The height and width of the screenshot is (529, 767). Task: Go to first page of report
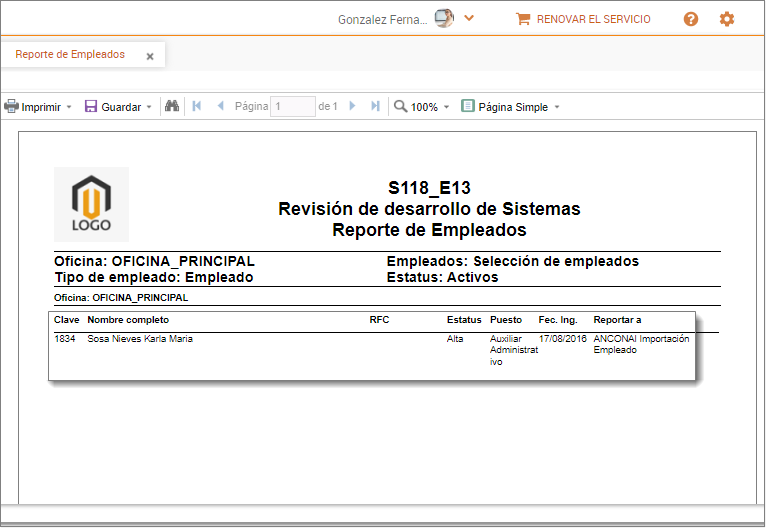click(197, 106)
